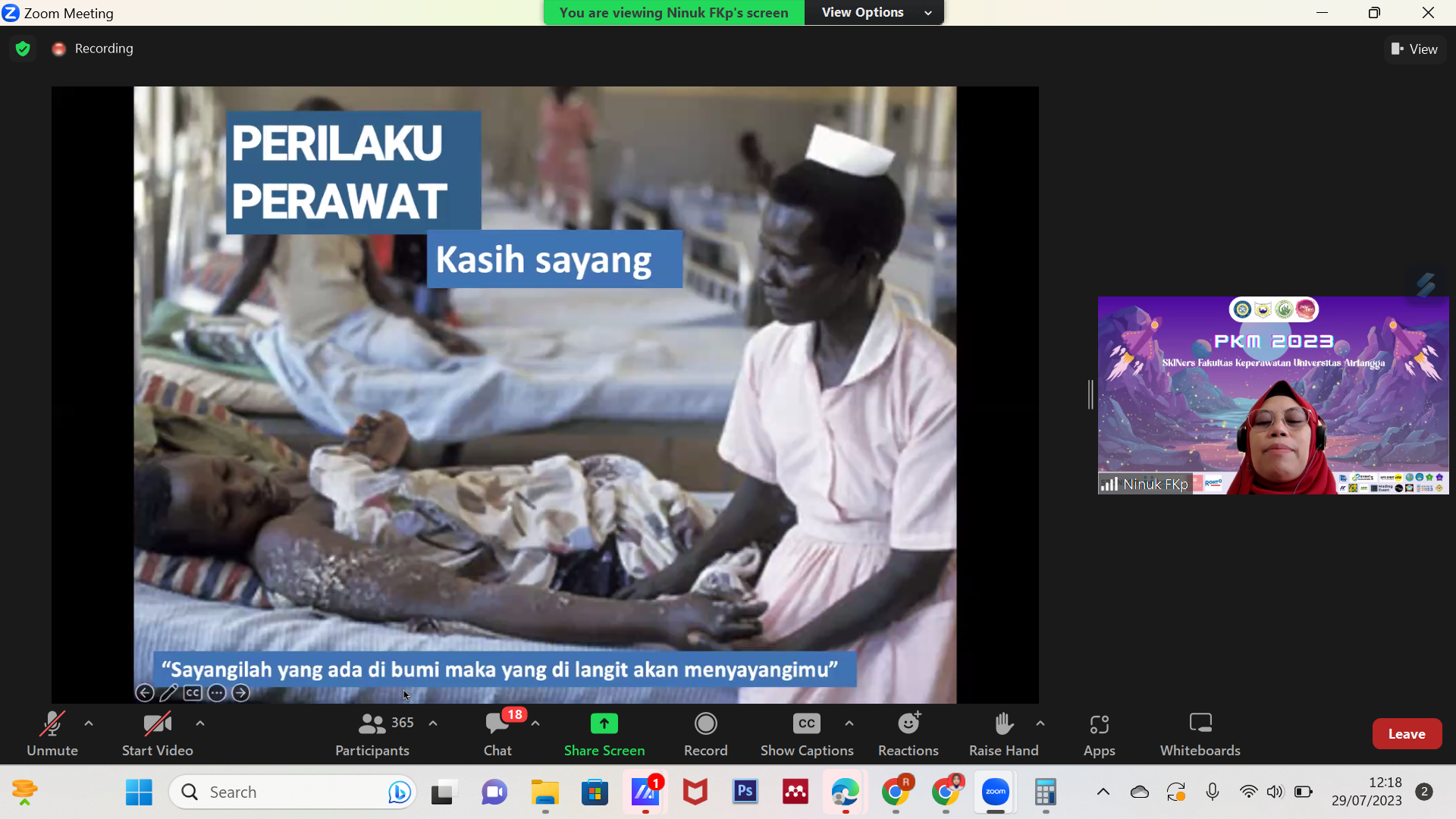Click the Whiteboards icon

pyautogui.click(x=1200, y=733)
